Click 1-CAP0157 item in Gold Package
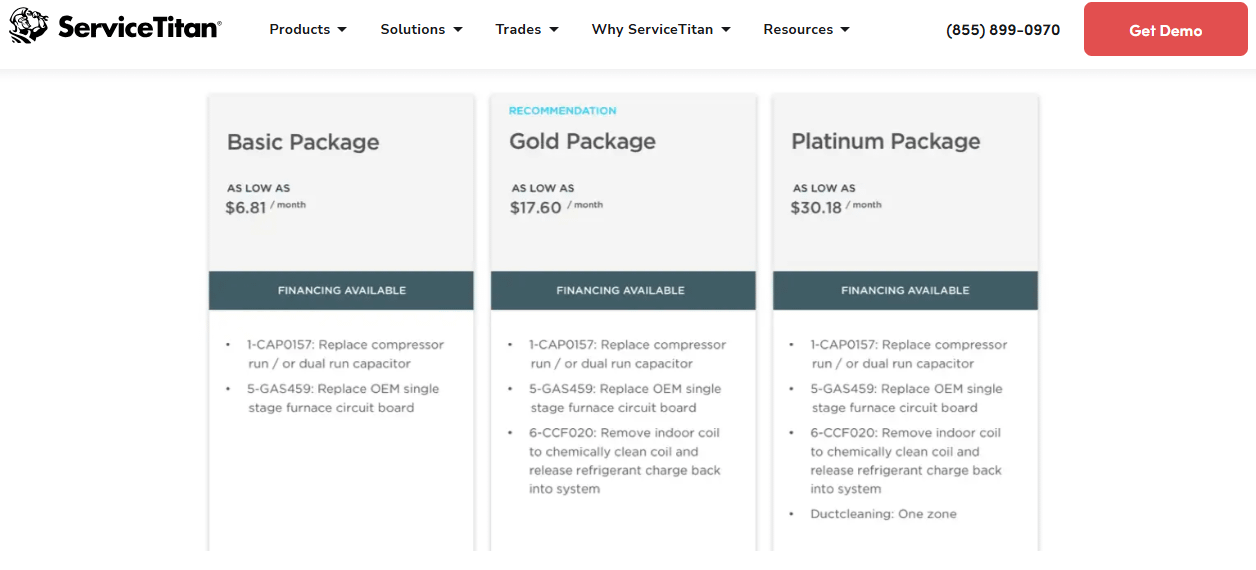 [x=628, y=354]
